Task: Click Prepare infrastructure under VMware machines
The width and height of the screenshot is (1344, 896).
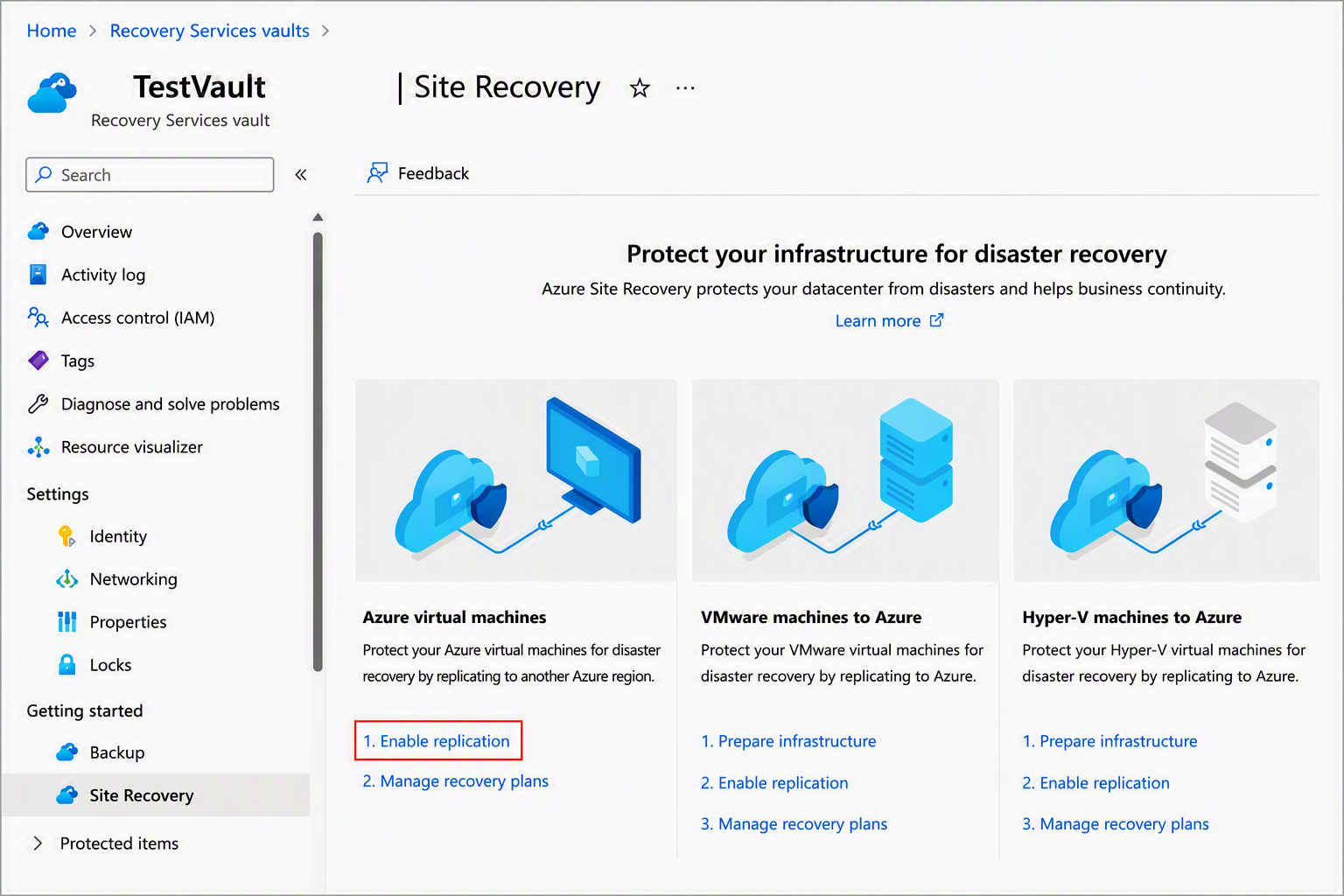Action: (x=788, y=741)
